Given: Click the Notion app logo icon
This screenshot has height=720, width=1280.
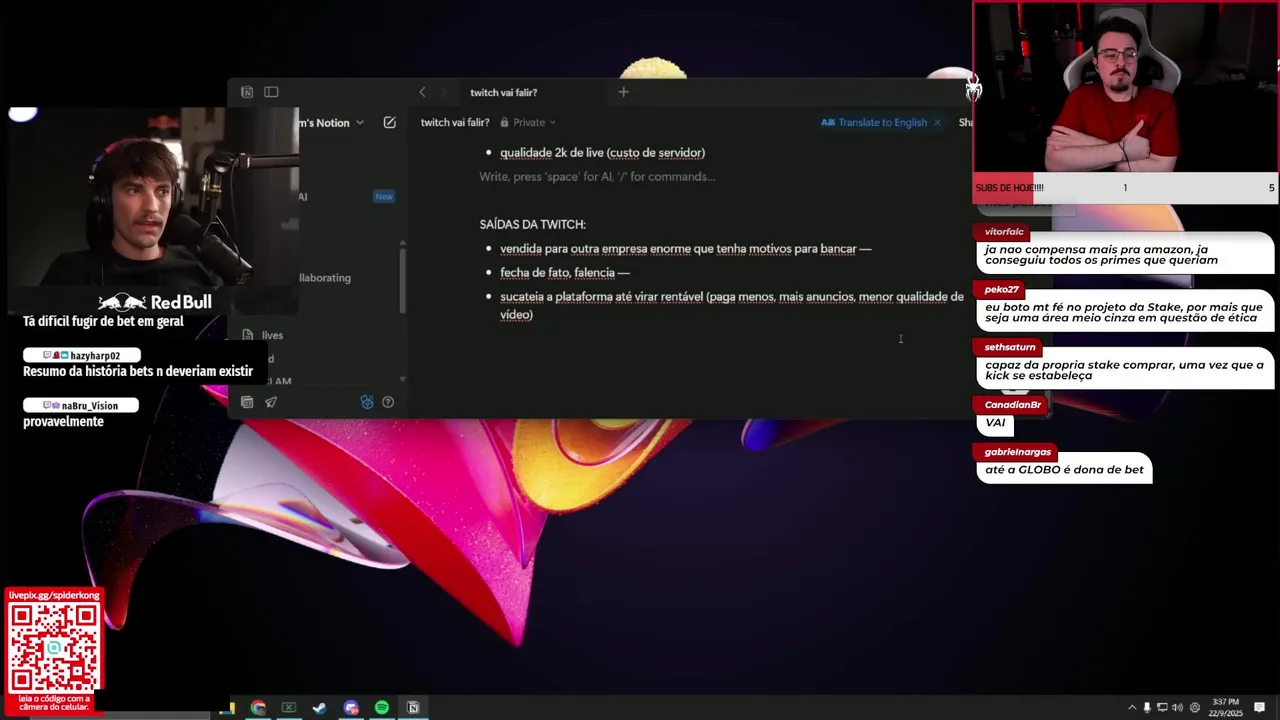Looking at the screenshot, I should 247,92.
